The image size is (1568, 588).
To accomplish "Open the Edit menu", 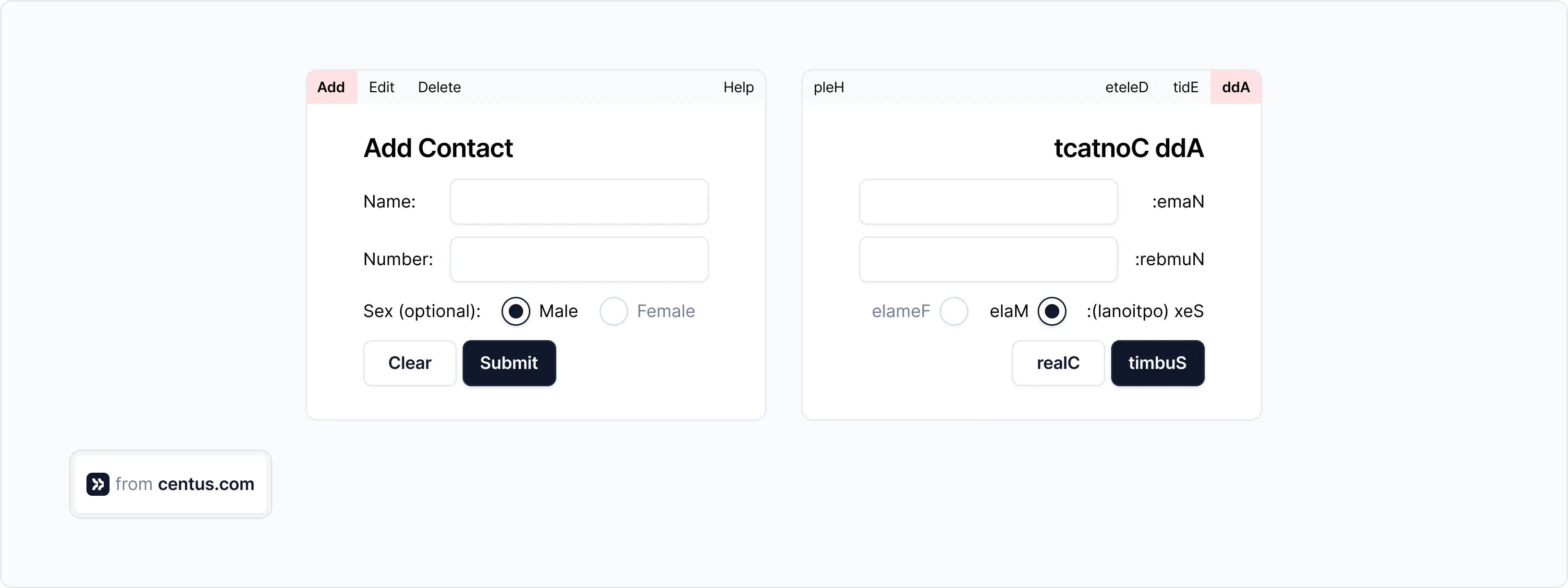I will tap(381, 87).
